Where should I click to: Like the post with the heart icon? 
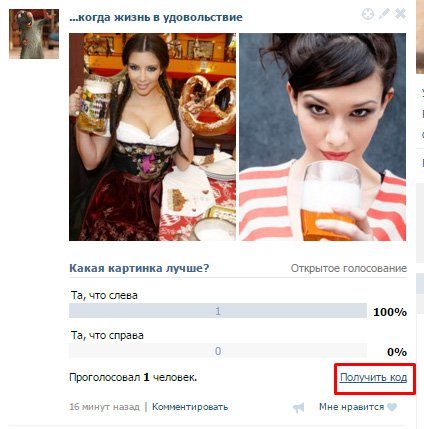(x=392, y=407)
